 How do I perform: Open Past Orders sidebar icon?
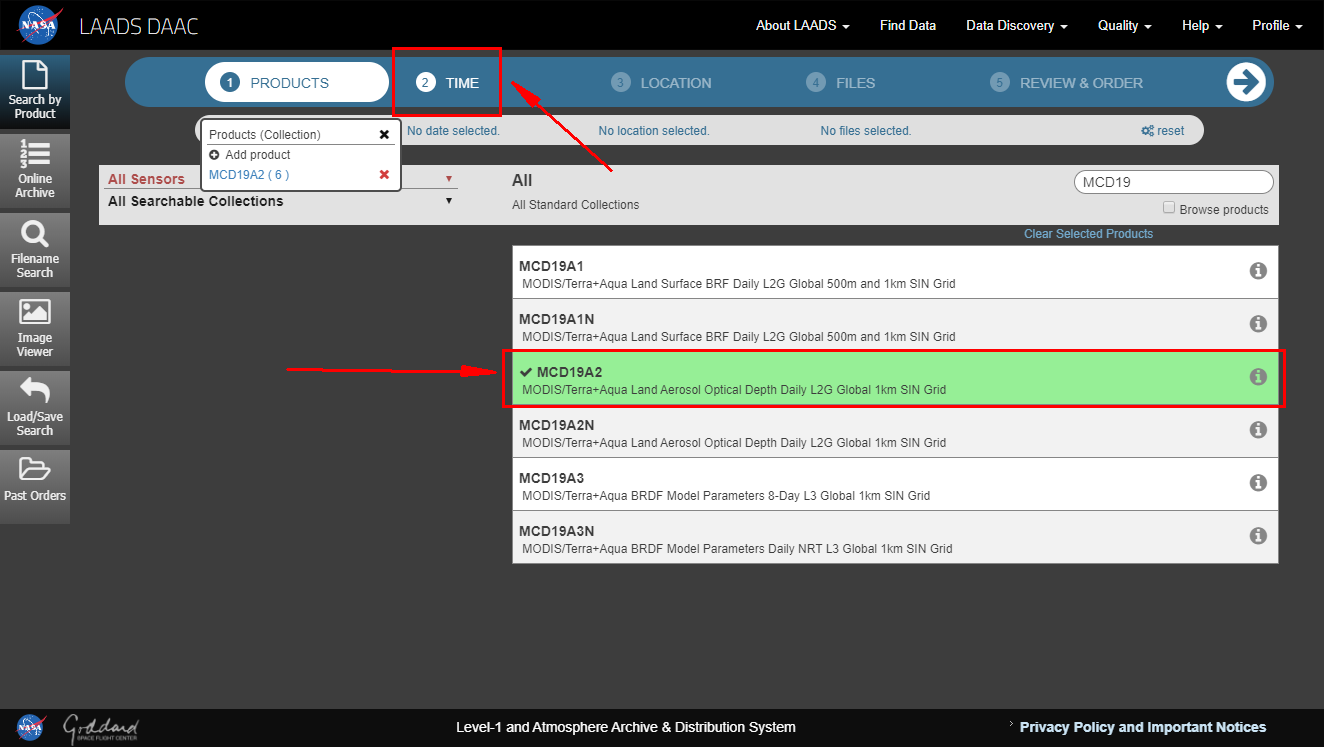click(x=35, y=486)
